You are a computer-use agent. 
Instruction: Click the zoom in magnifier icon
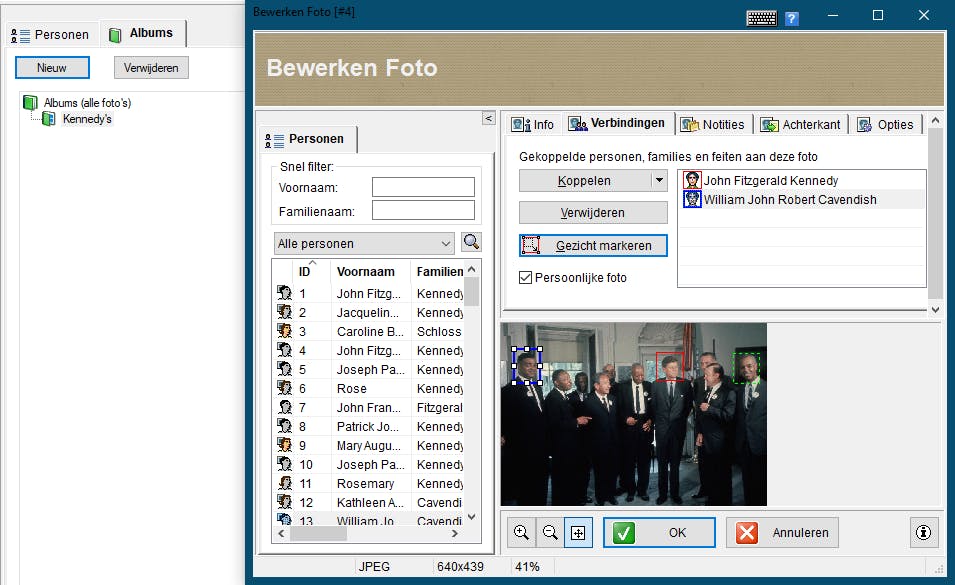tap(521, 533)
